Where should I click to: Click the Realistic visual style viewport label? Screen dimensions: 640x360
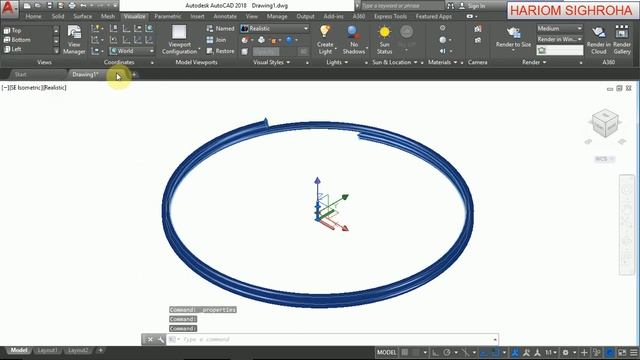click(x=54, y=88)
